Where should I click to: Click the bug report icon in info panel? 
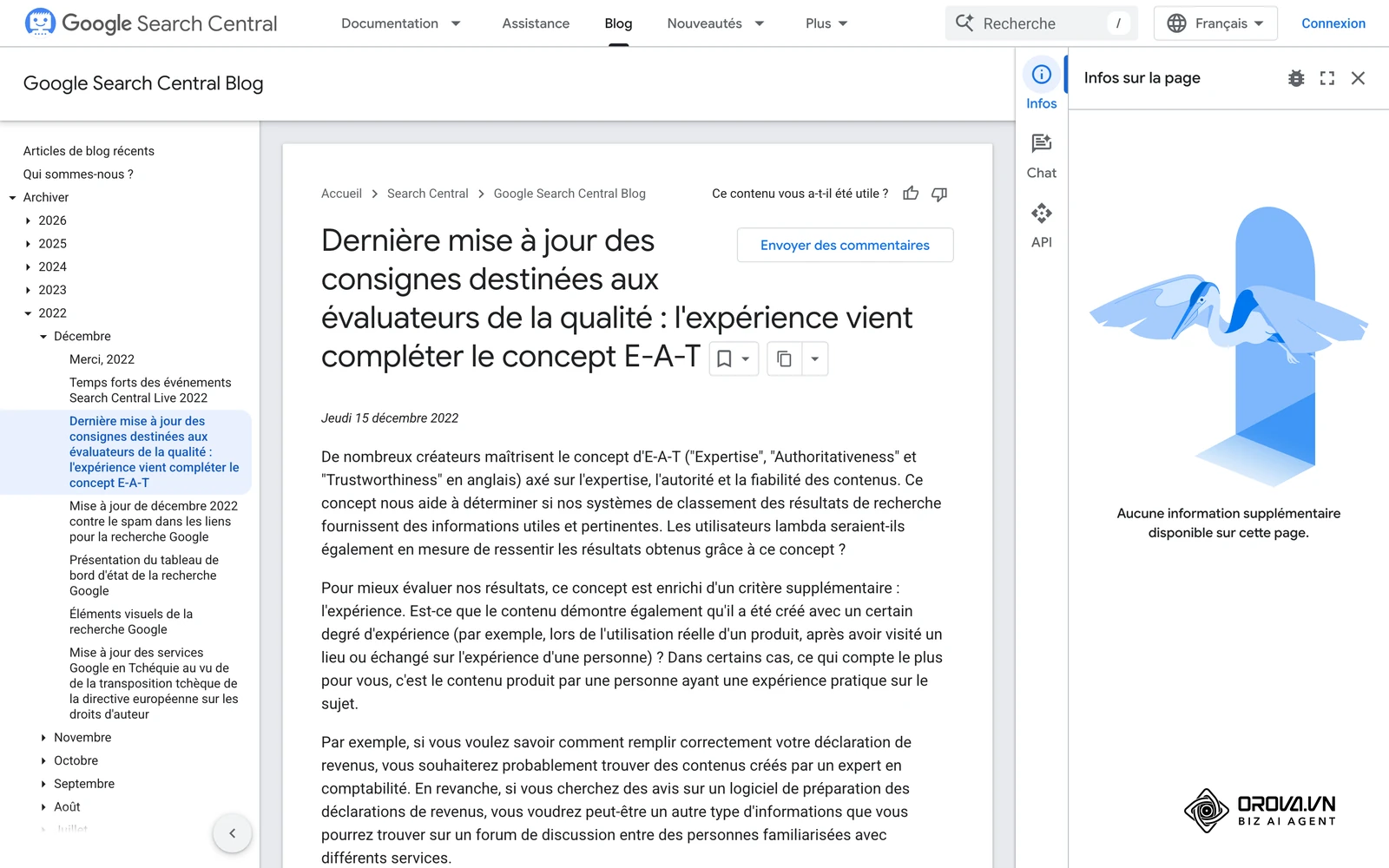pyautogui.click(x=1296, y=78)
